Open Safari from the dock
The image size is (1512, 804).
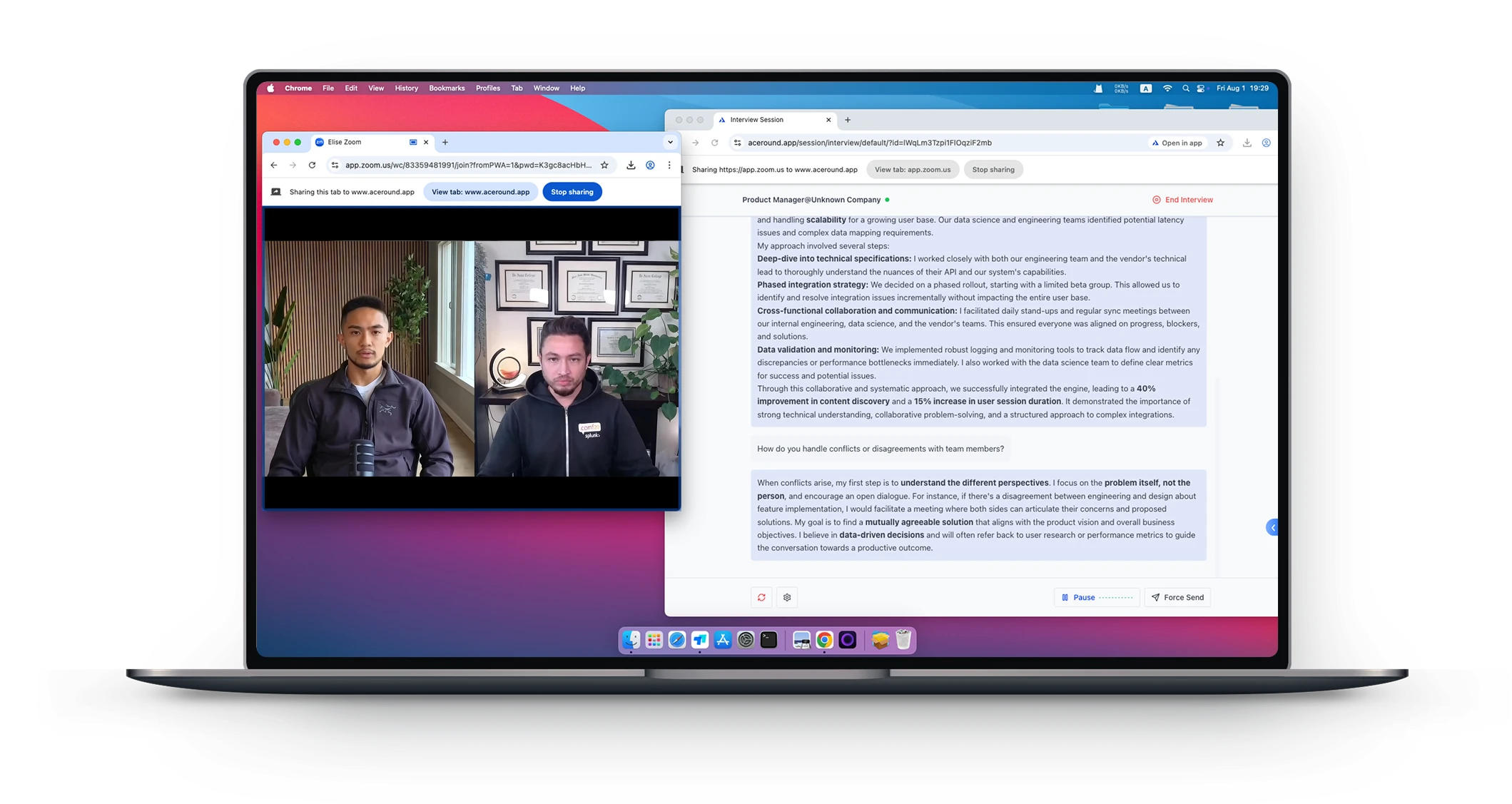[677, 640]
